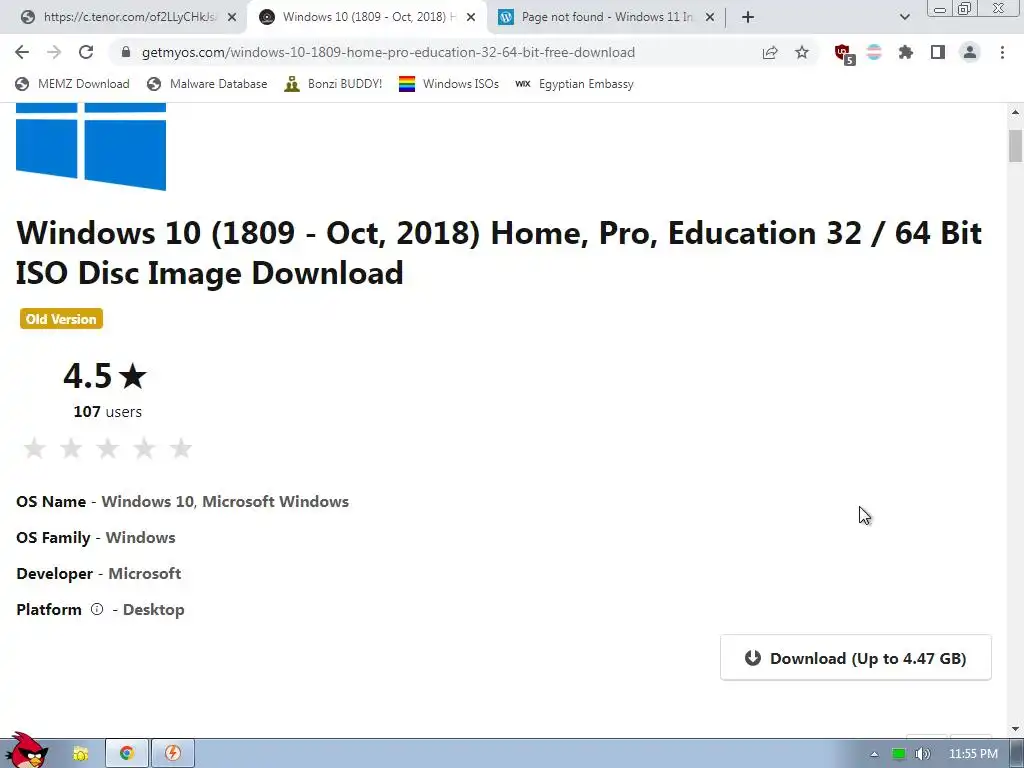
Task: Open the orange lightning taskbar app
Action: tap(173, 753)
